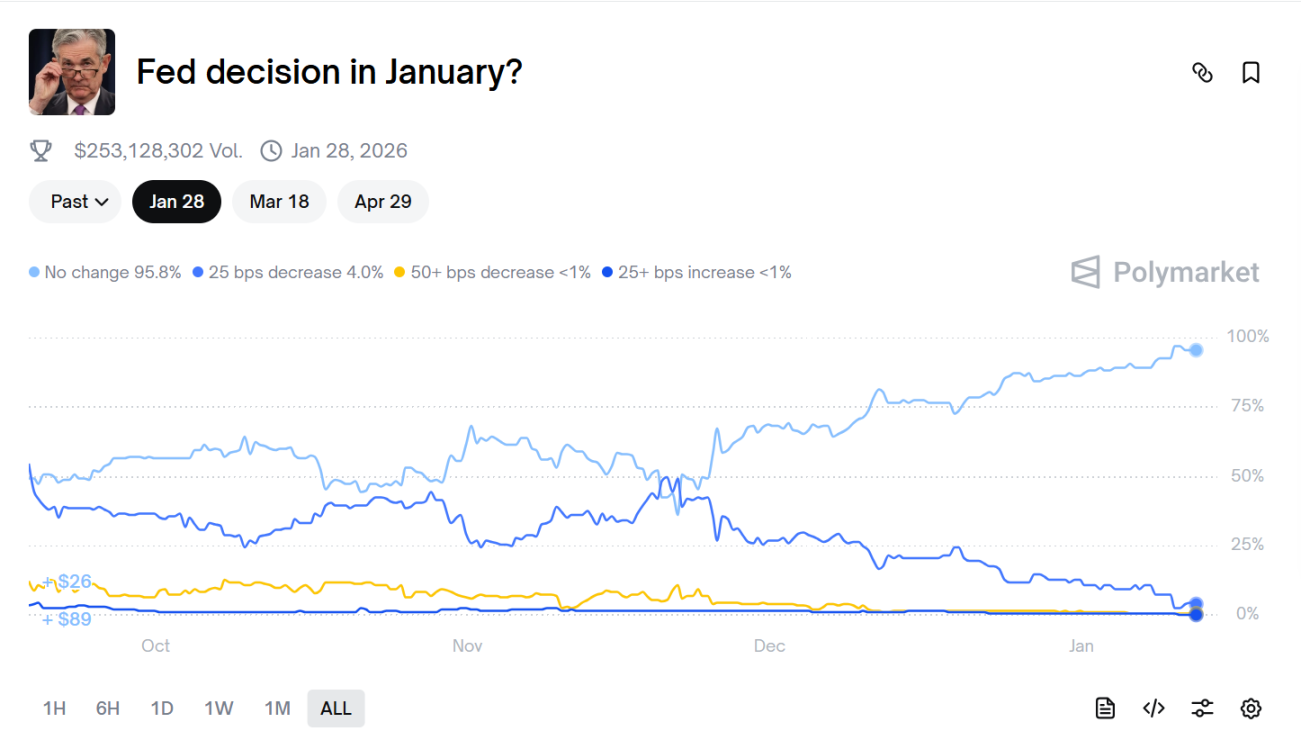Image resolution: width=1301 pixels, height=740 pixels.
Task: Toggle the No change legend series
Action: pos(105,272)
